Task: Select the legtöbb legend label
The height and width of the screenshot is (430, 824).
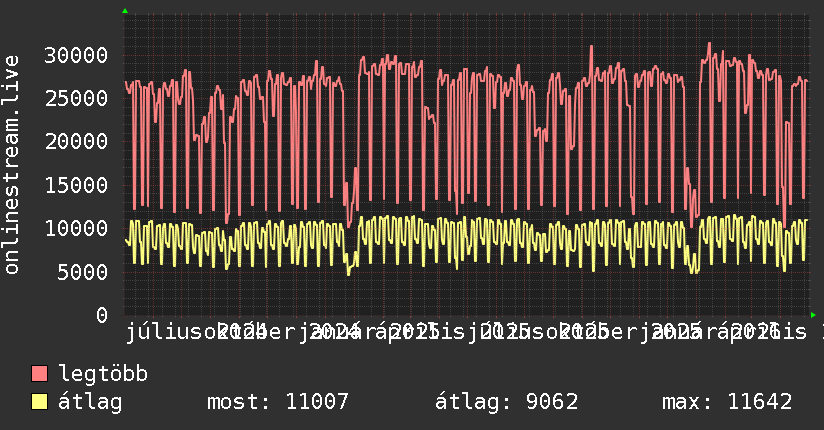Action: [103, 375]
